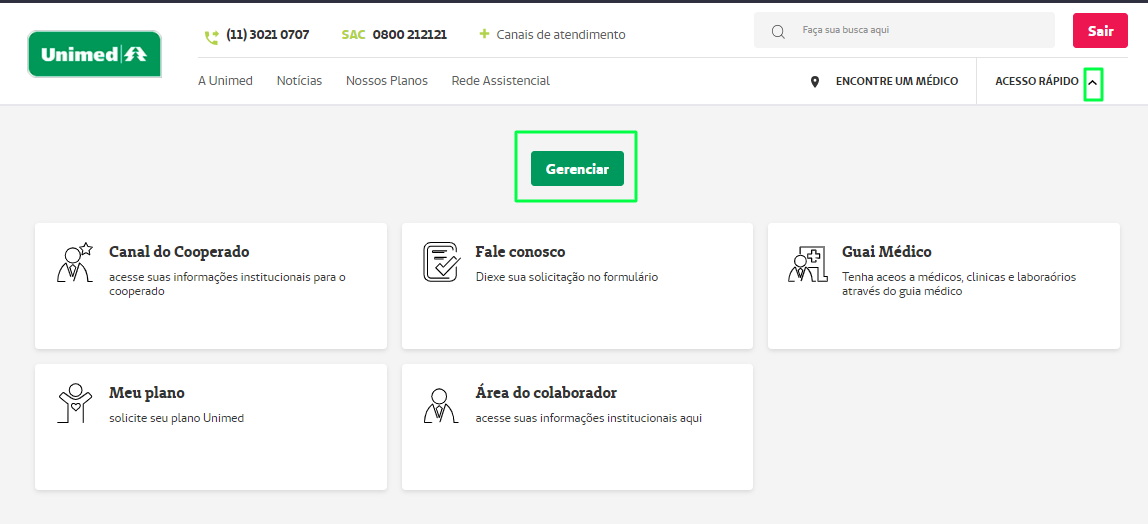Click Encontre um Médico link
This screenshot has width=1148, height=524.
897,81
